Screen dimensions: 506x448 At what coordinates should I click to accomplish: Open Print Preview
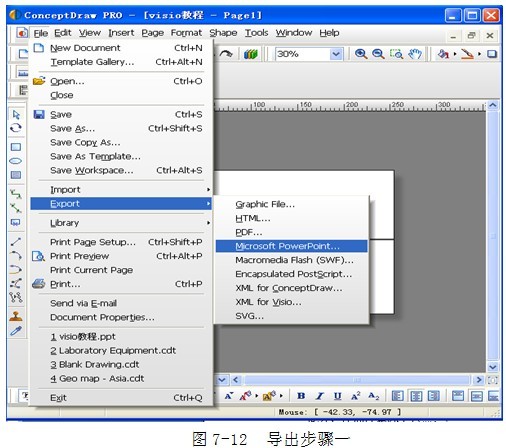[x=122, y=256]
